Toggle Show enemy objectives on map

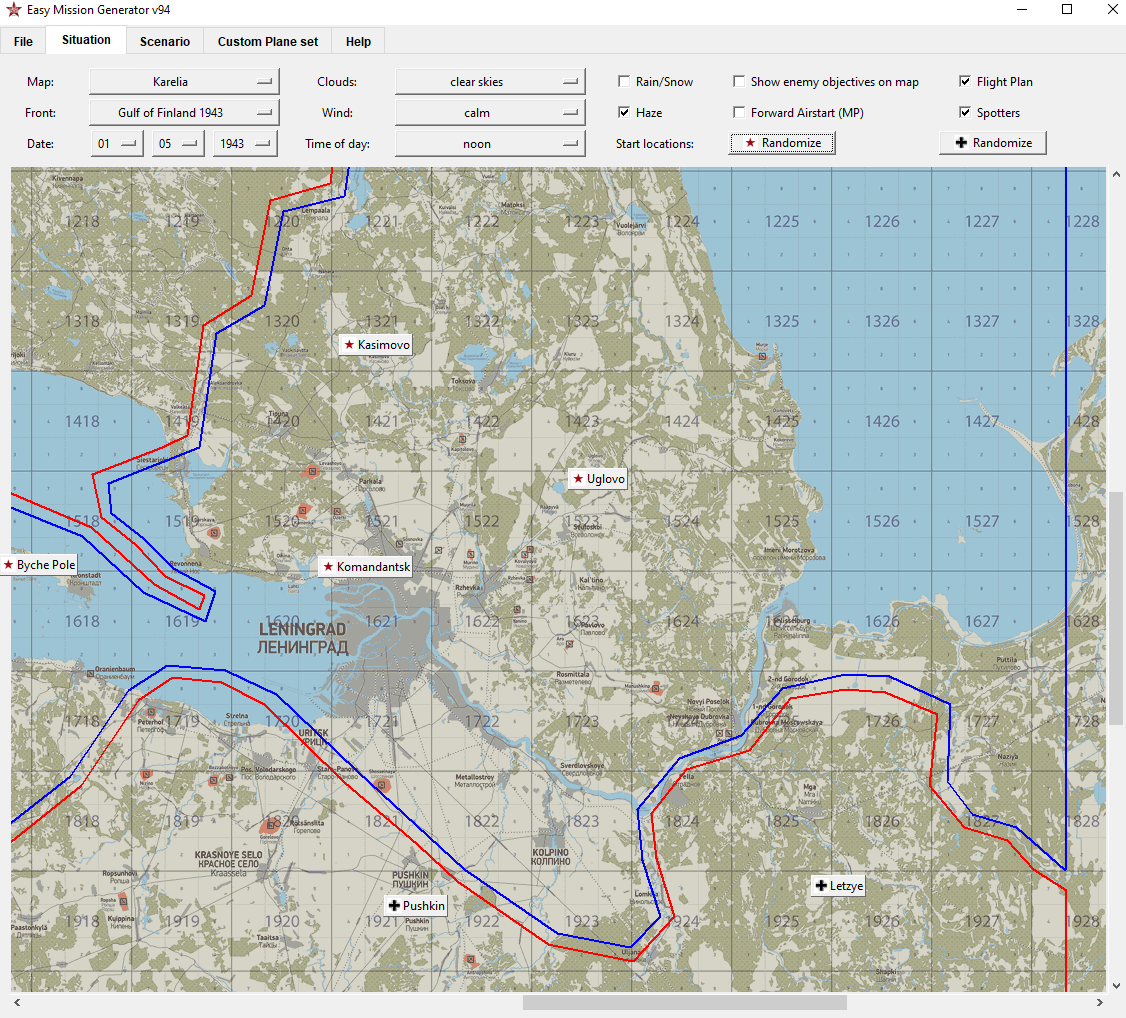(x=740, y=82)
